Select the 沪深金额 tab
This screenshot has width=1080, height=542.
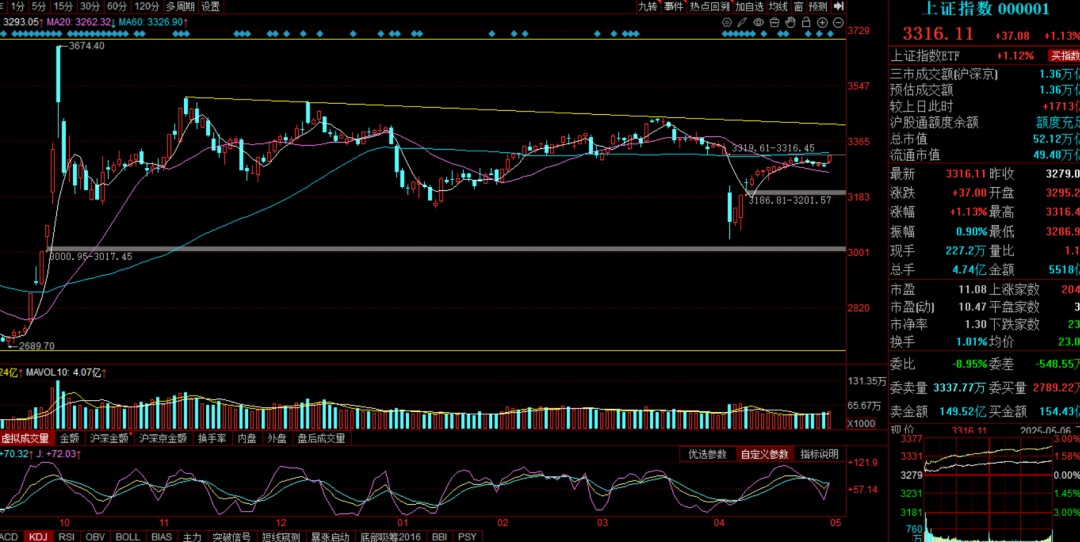[109, 437]
